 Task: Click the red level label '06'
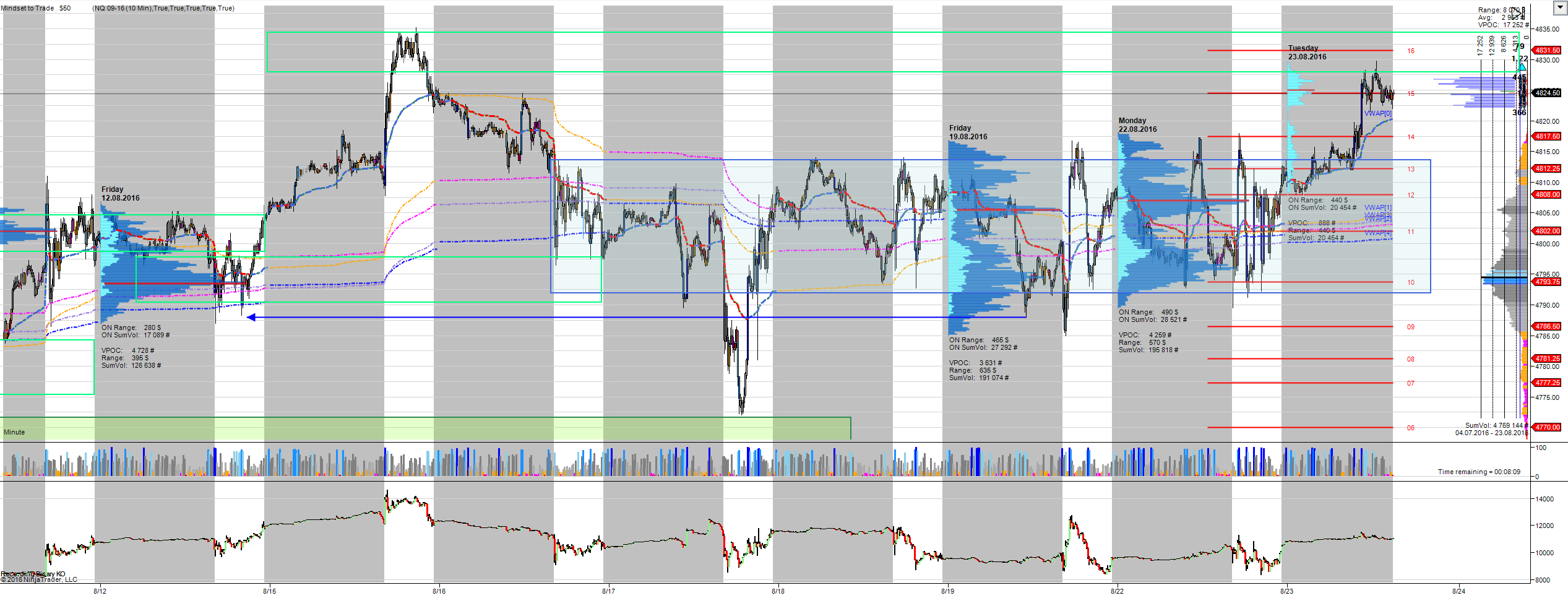click(1411, 428)
